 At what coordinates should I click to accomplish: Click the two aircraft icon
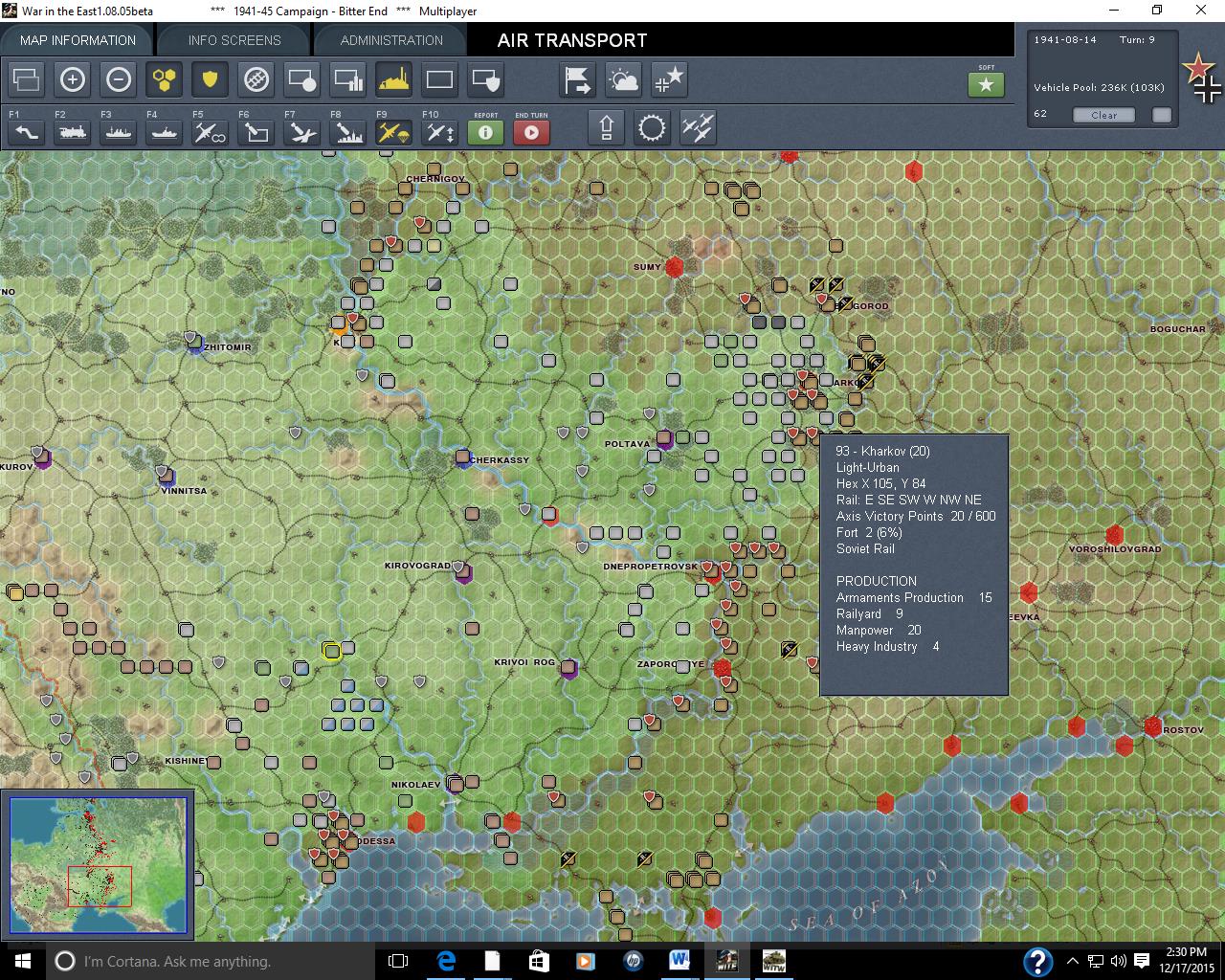pos(699,127)
